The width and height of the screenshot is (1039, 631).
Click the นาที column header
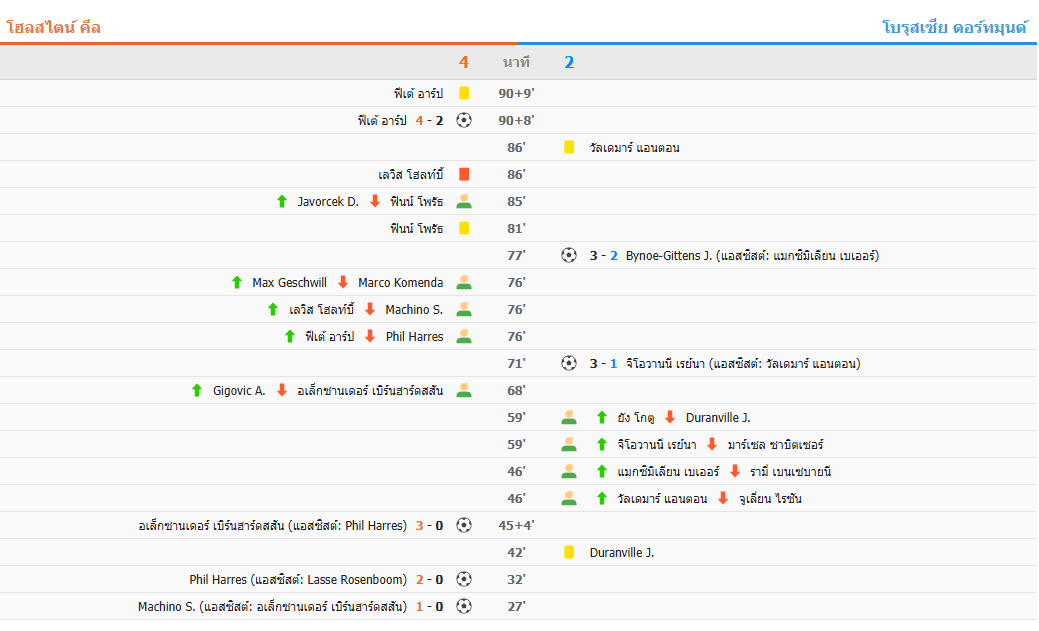click(x=516, y=62)
